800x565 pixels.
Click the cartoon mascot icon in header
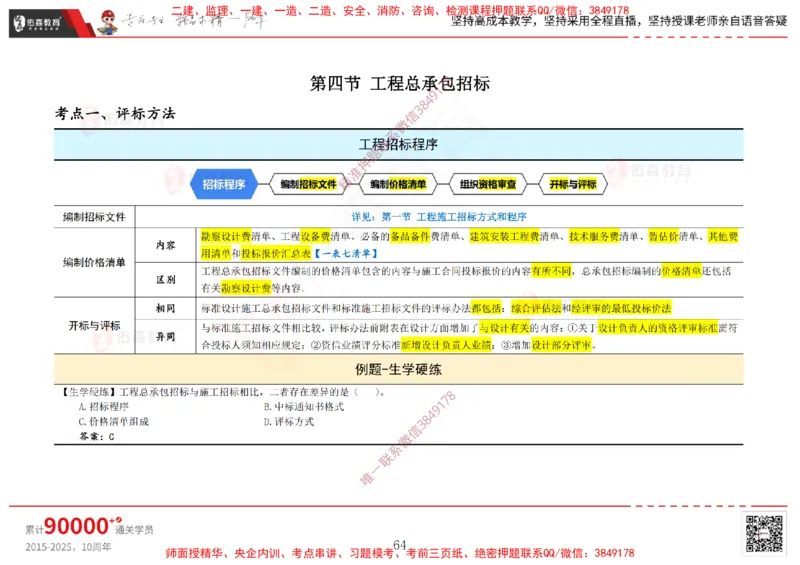[x=108, y=23]
